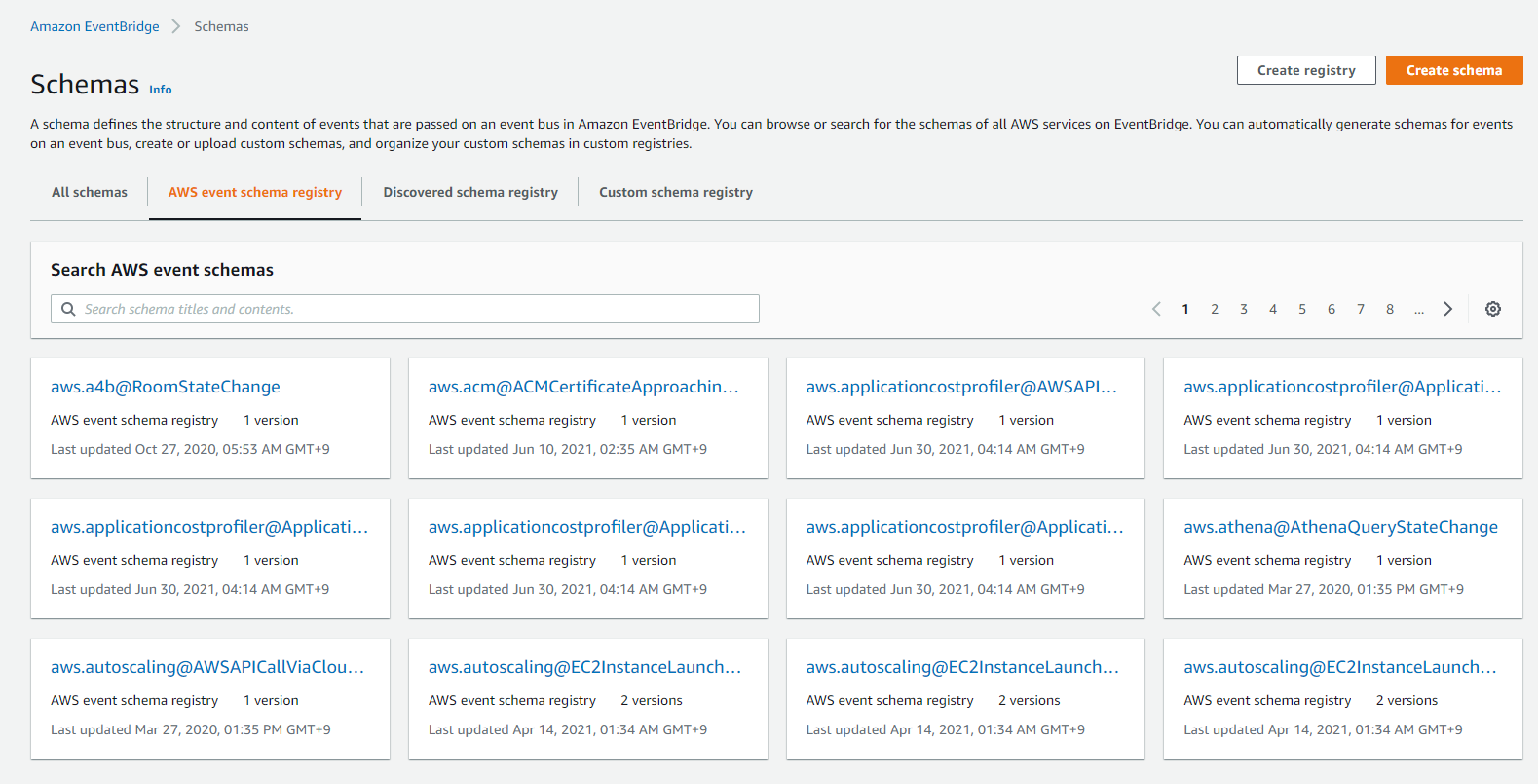Click '1 version' on aws.athena card

click(1404, 560)
